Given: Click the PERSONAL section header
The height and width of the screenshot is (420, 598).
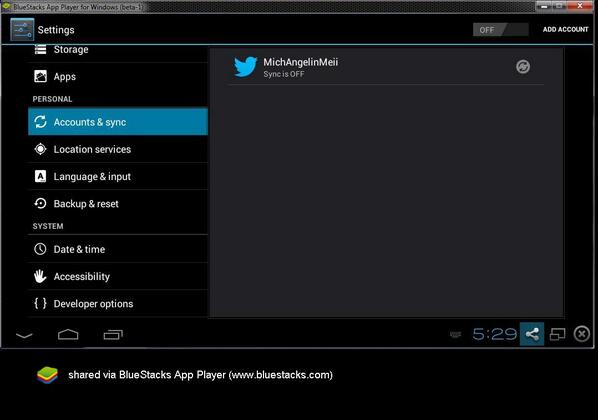Looking at the screenshot, I should [52, 99].
